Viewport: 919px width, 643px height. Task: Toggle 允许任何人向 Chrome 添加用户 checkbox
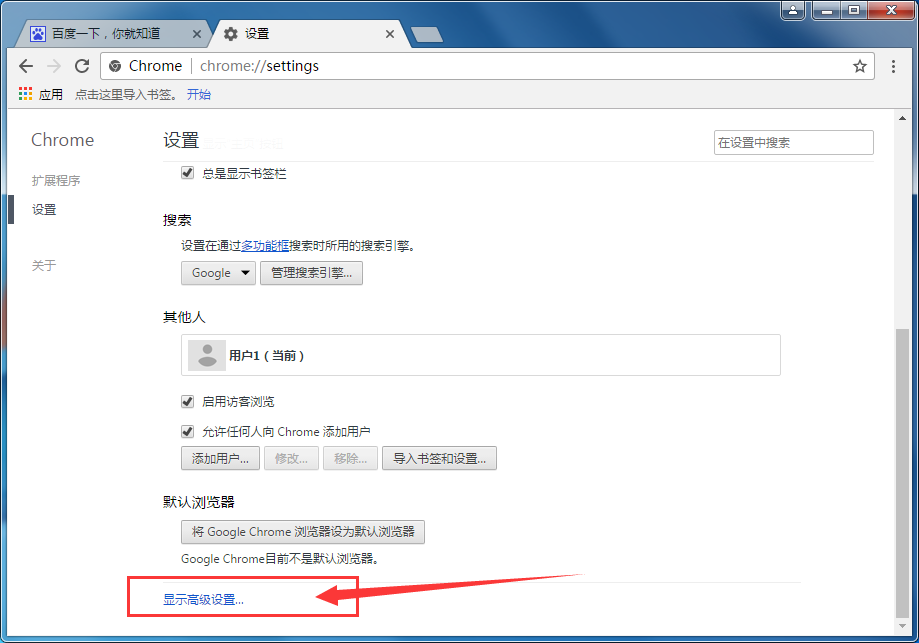coord(188,432)
